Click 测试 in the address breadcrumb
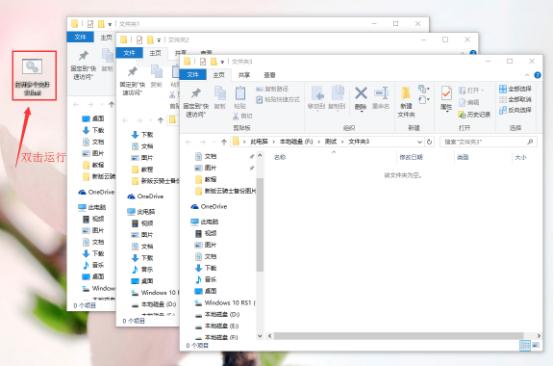Screen dimensions: 554x366 tap(331, 142)
